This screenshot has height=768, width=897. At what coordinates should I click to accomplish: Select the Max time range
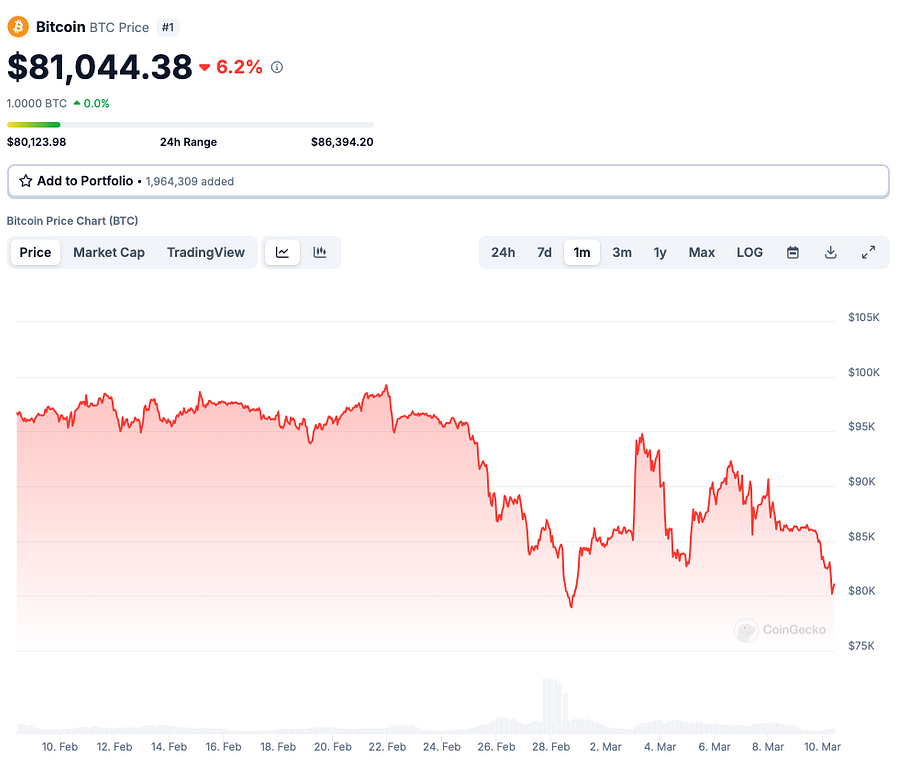coord(702,252)
